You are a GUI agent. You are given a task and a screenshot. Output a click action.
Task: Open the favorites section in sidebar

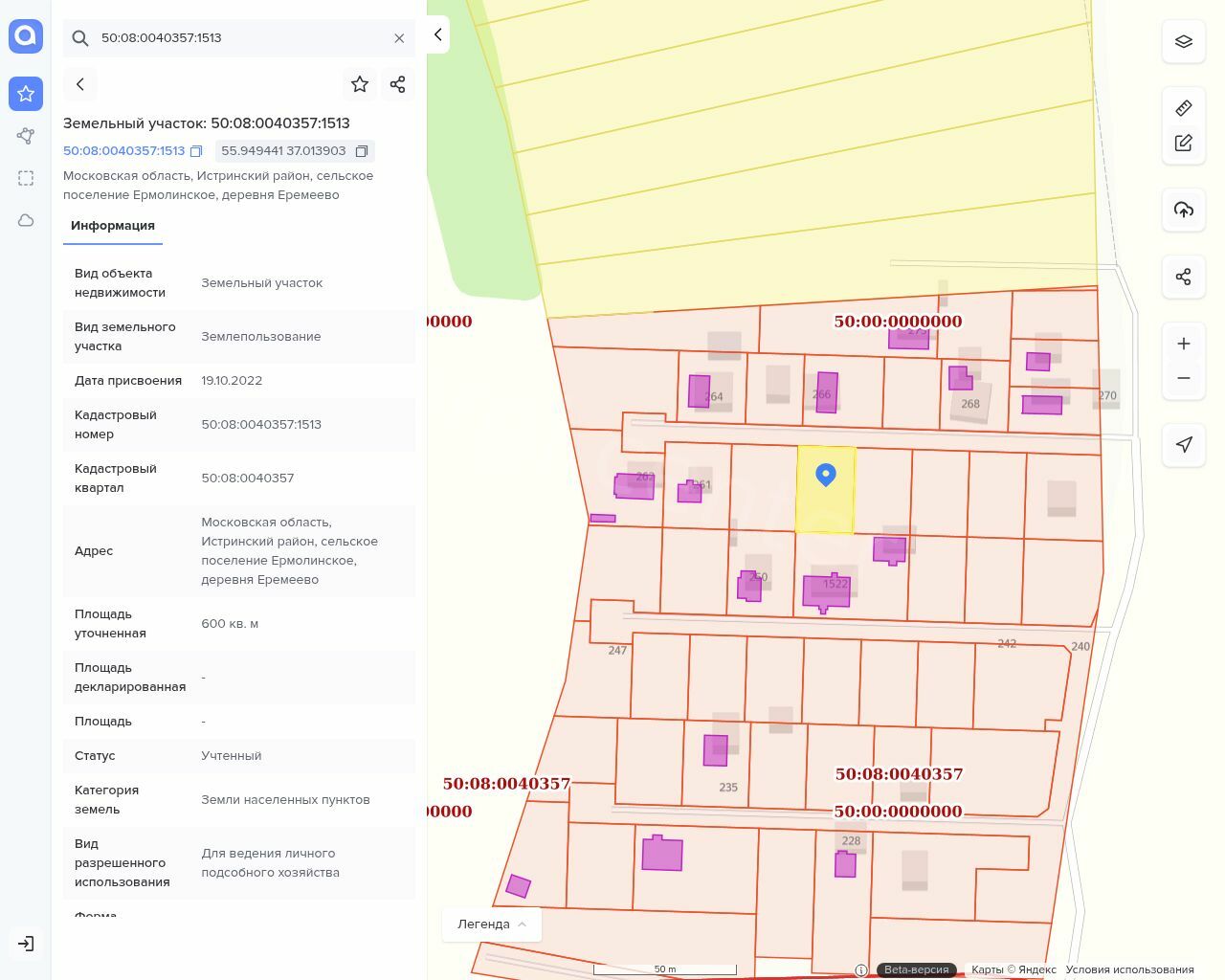(26, 94)
